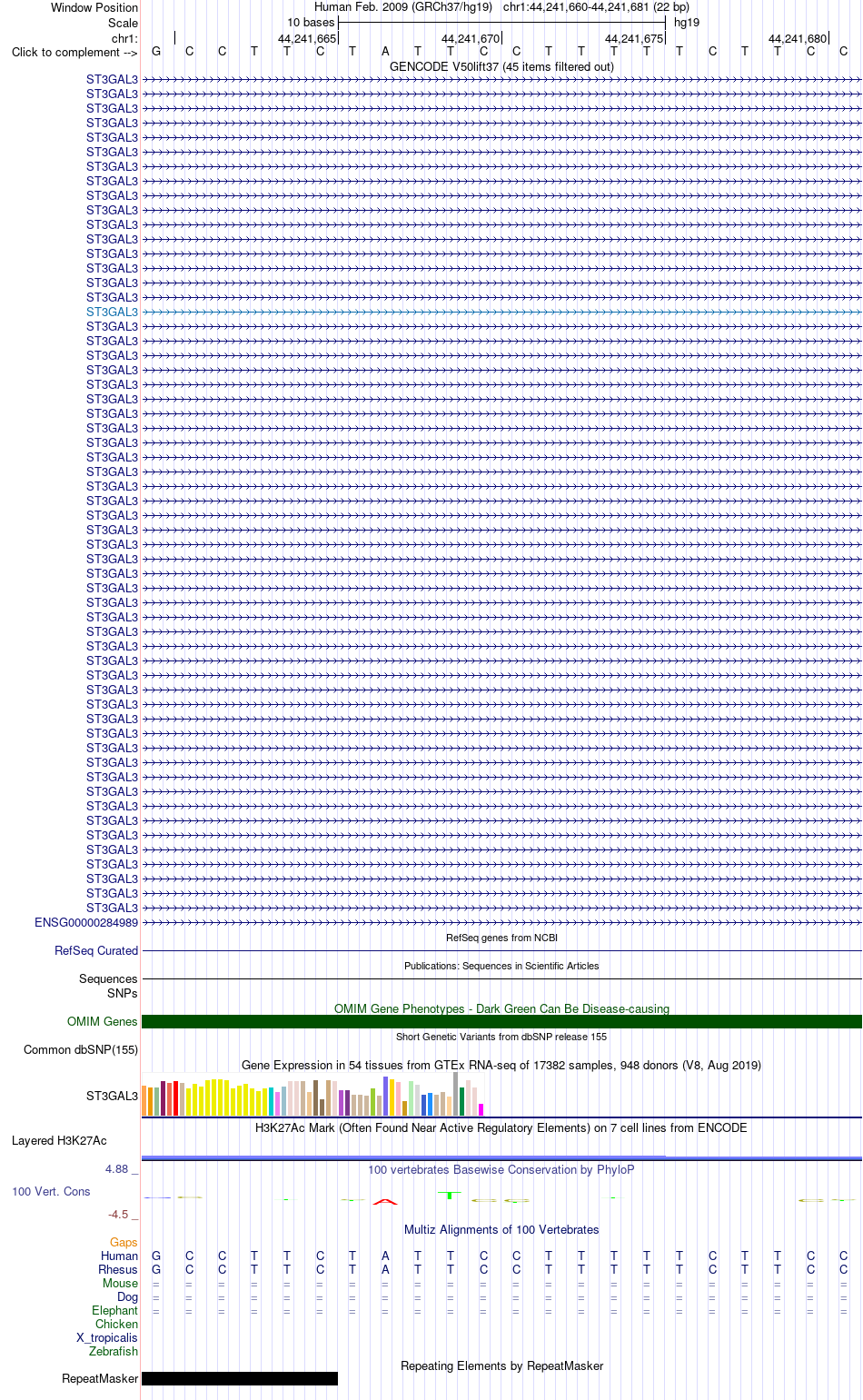Open 'Repeating Elements by RepeatMasker' title
Image resolution: width=863 pixels, height=1400 pixels.
[x=501, y=1365]
